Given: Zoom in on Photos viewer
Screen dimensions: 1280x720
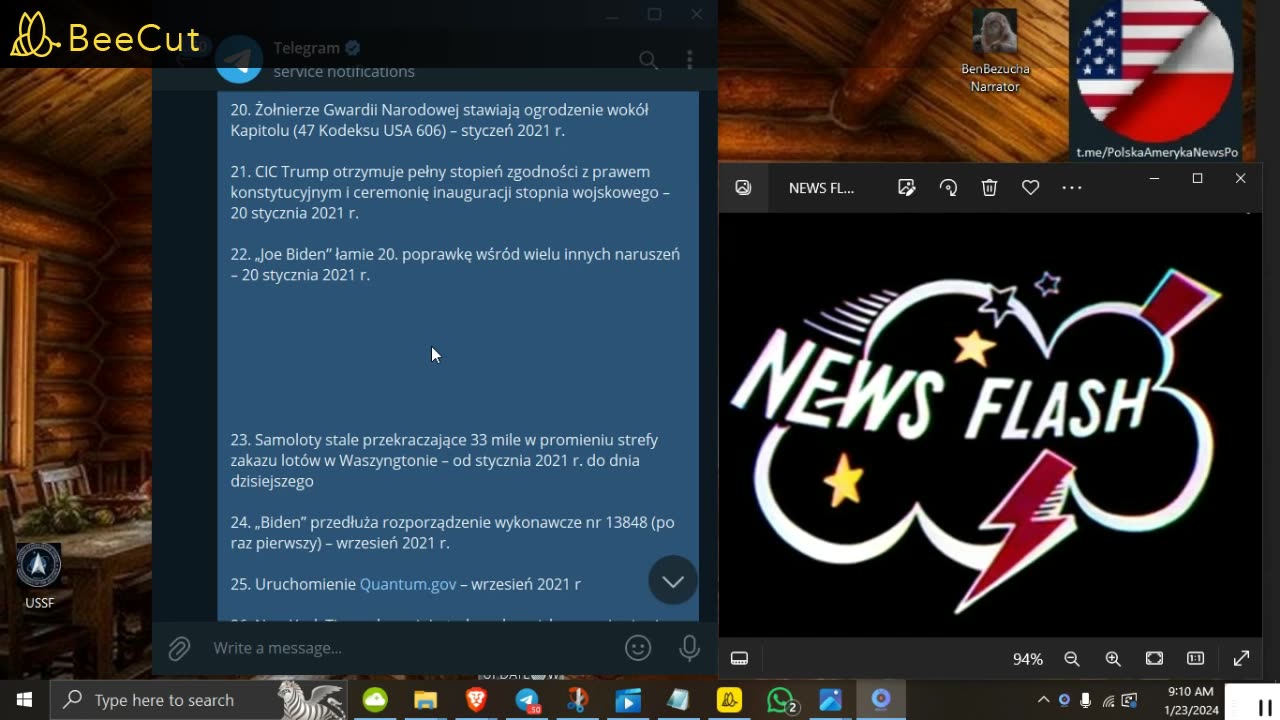Looking at the screenshot, I should point(1113,658).
